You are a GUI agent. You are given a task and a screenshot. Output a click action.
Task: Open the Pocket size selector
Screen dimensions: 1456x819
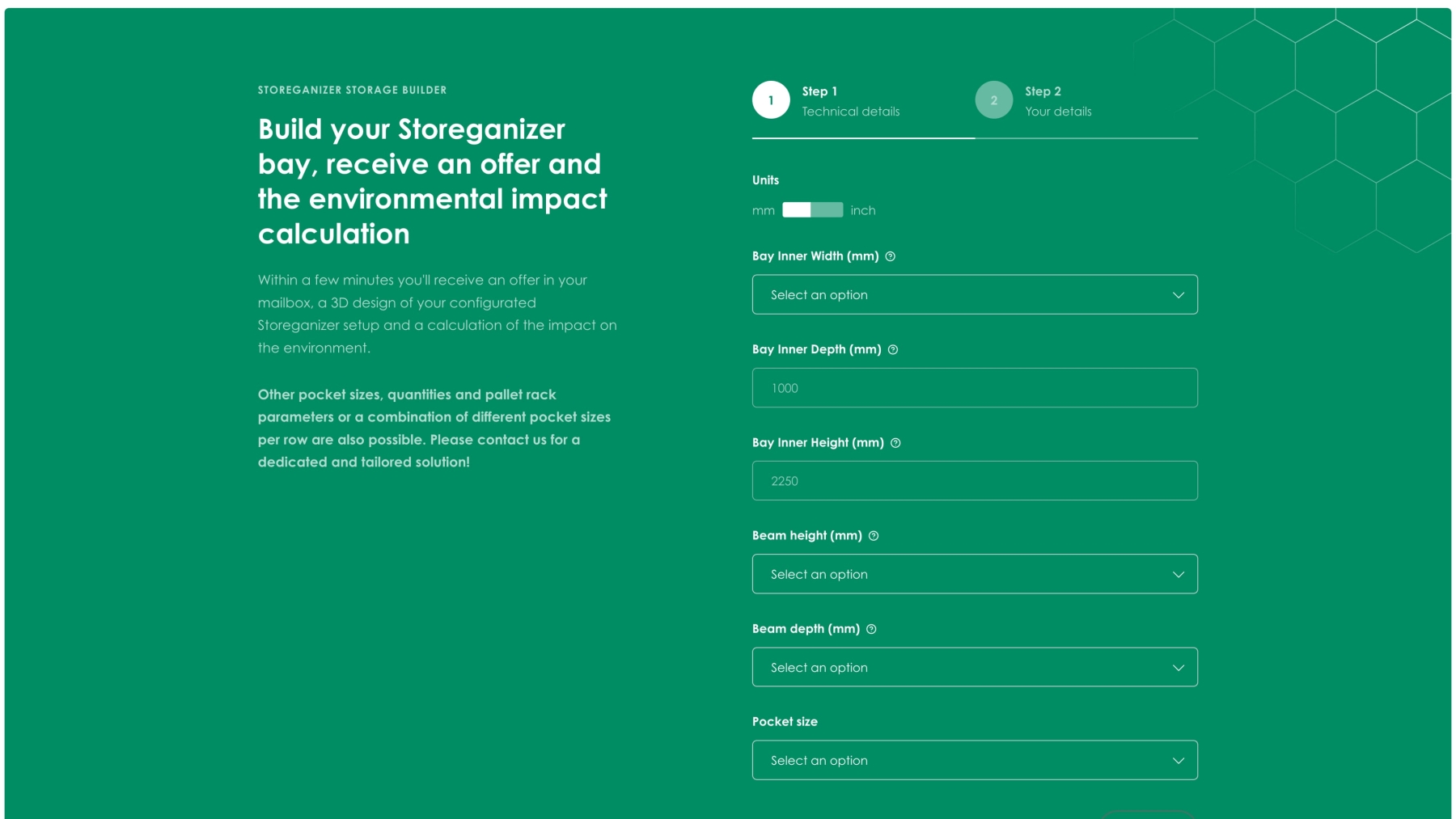click(974, 760)
